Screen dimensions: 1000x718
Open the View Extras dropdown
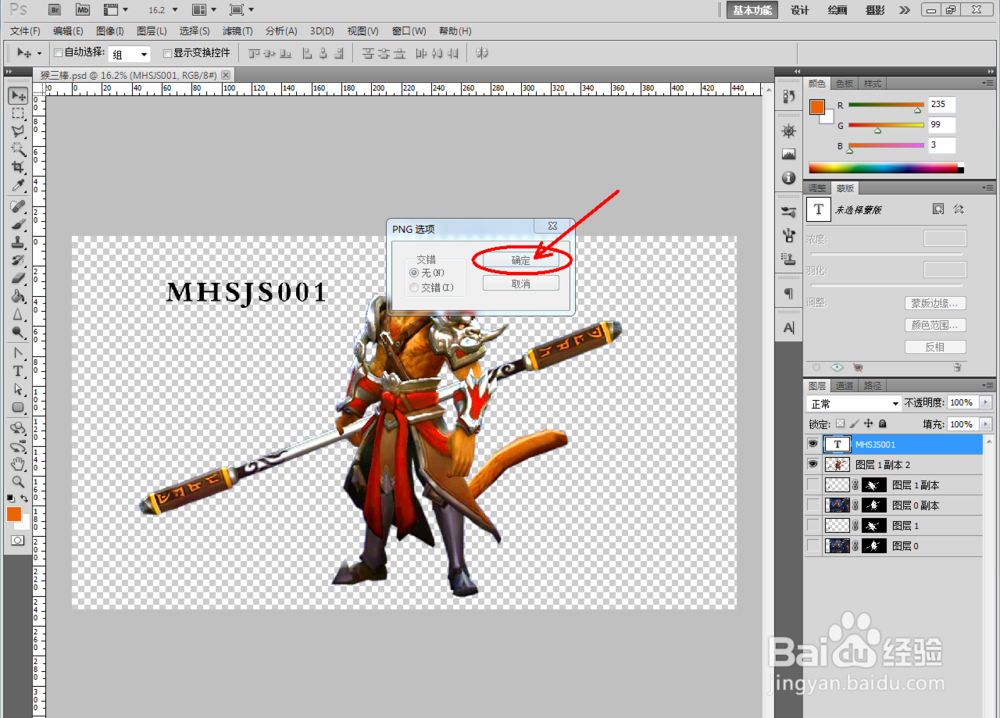tap(115, 10)
